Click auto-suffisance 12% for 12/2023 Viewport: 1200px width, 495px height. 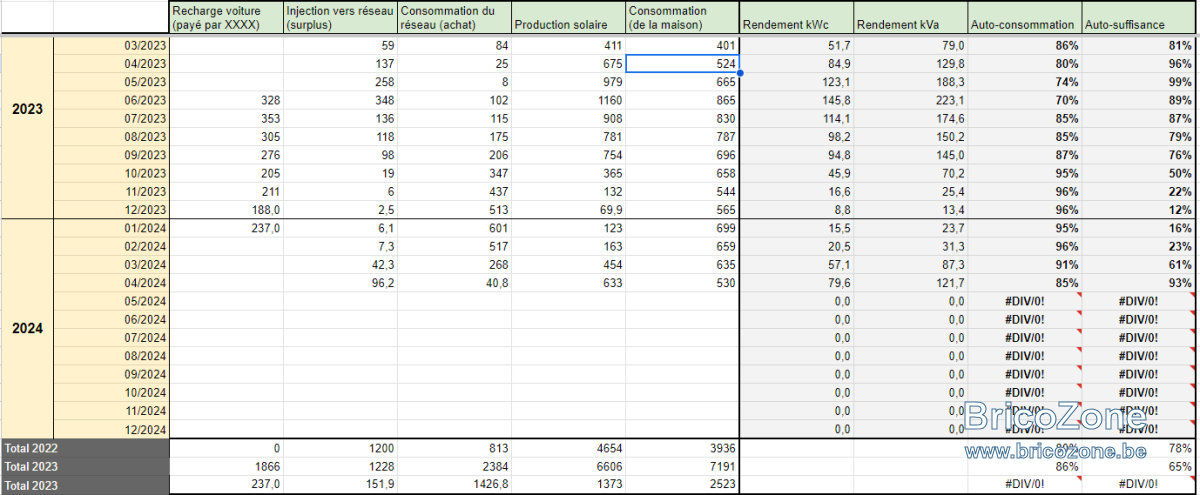coord(1139,210)
